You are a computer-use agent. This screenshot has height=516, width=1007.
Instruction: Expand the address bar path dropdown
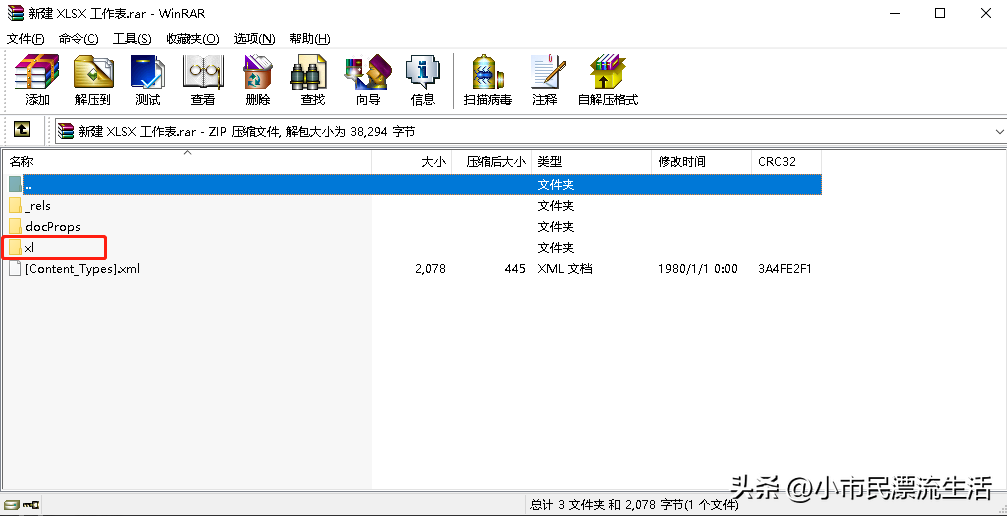(x=999, y=131)
